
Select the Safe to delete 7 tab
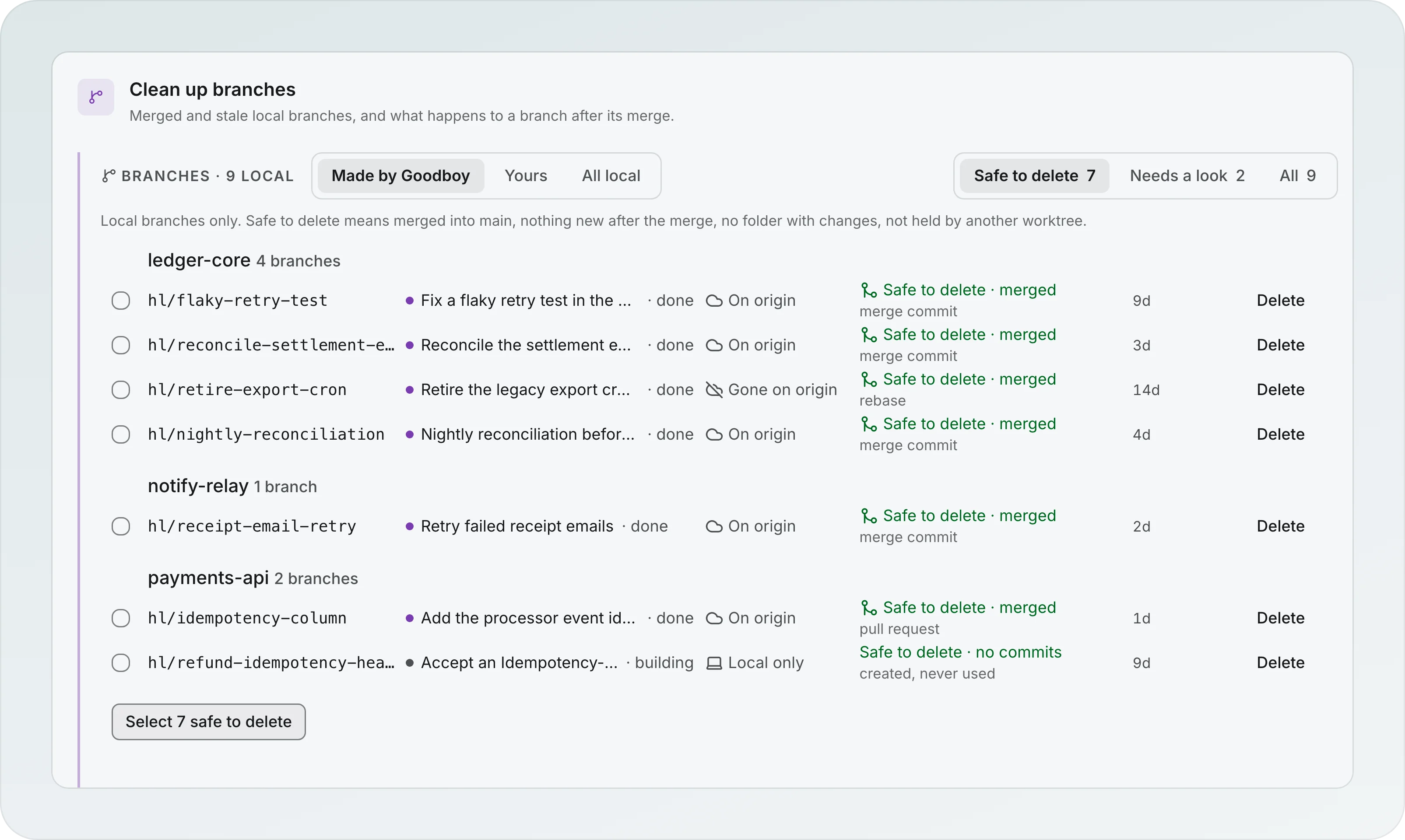click(1034, 176)
